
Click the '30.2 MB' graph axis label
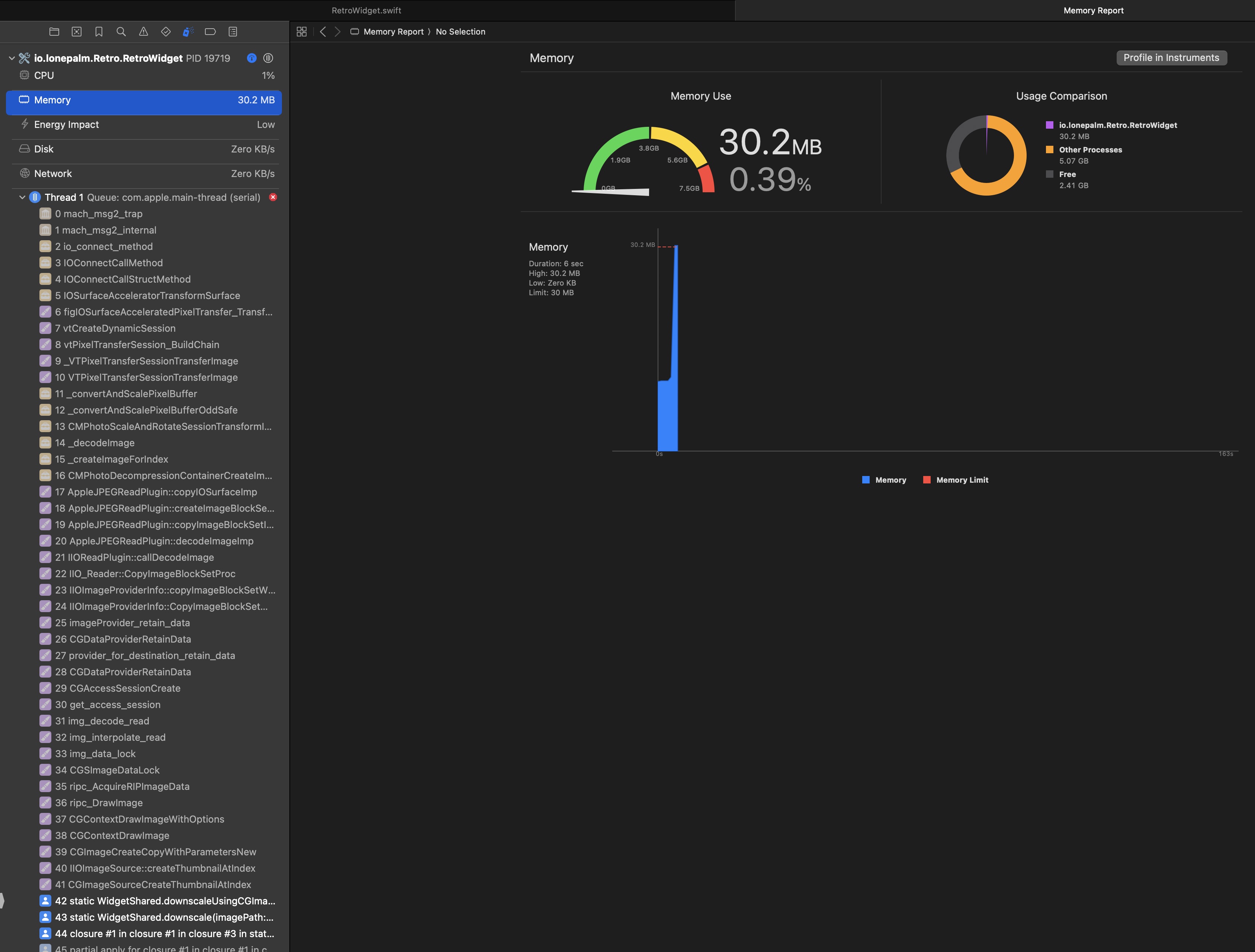[x=642, y=245]
